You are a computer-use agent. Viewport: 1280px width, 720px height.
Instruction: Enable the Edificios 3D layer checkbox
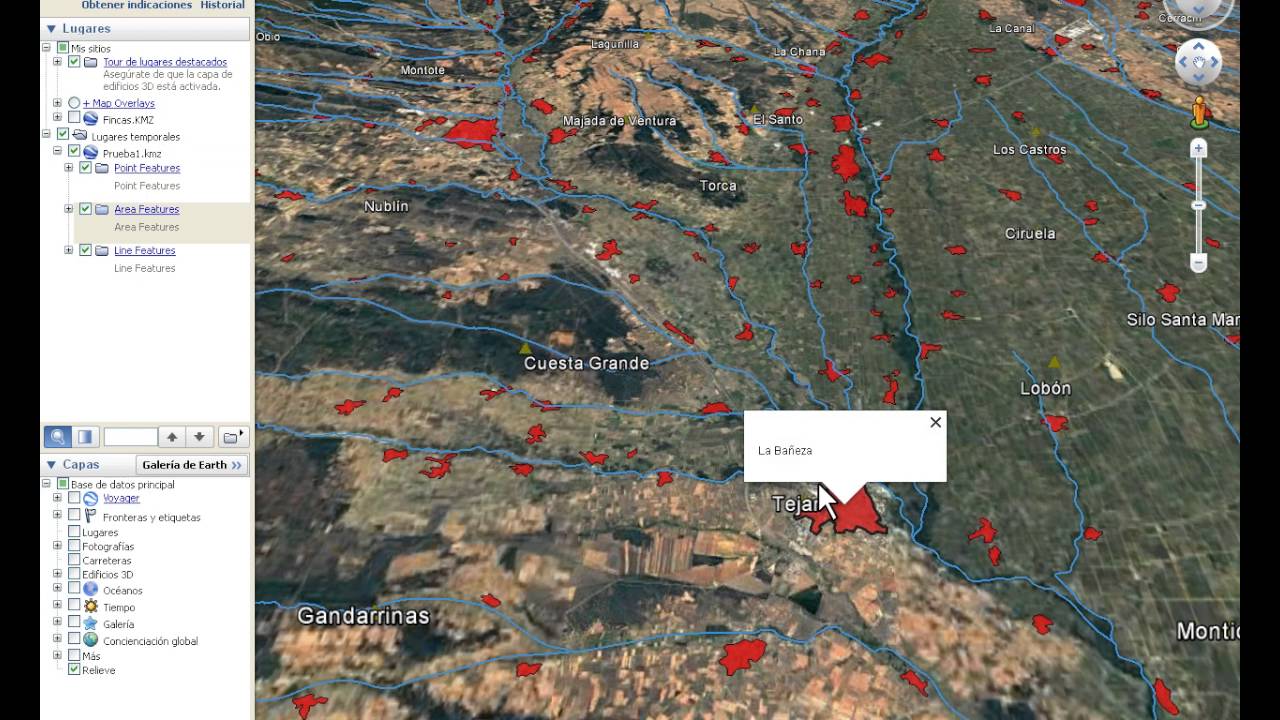coord(75,574)
